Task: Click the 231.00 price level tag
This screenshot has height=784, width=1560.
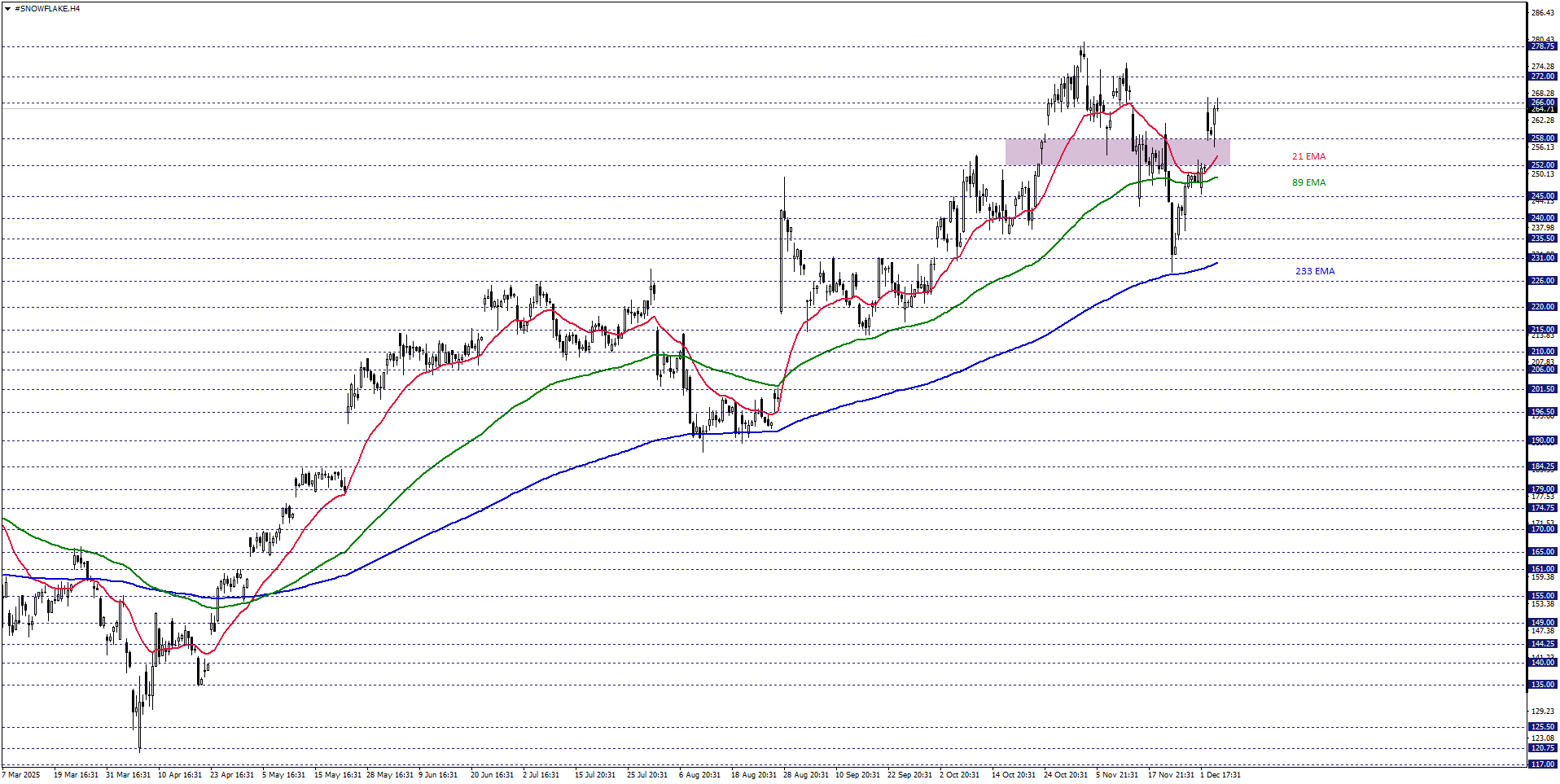Action: pos(1542,258)
